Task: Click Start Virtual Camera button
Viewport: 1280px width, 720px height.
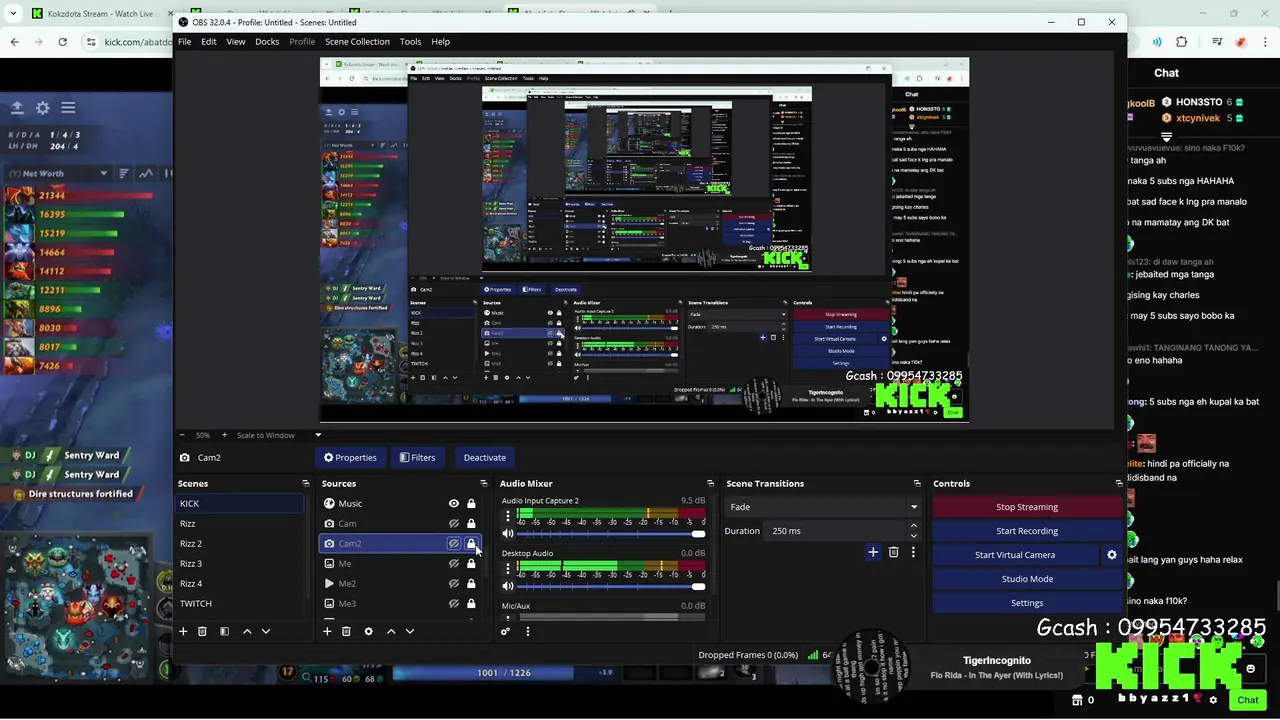Action: pos(1015,555)
